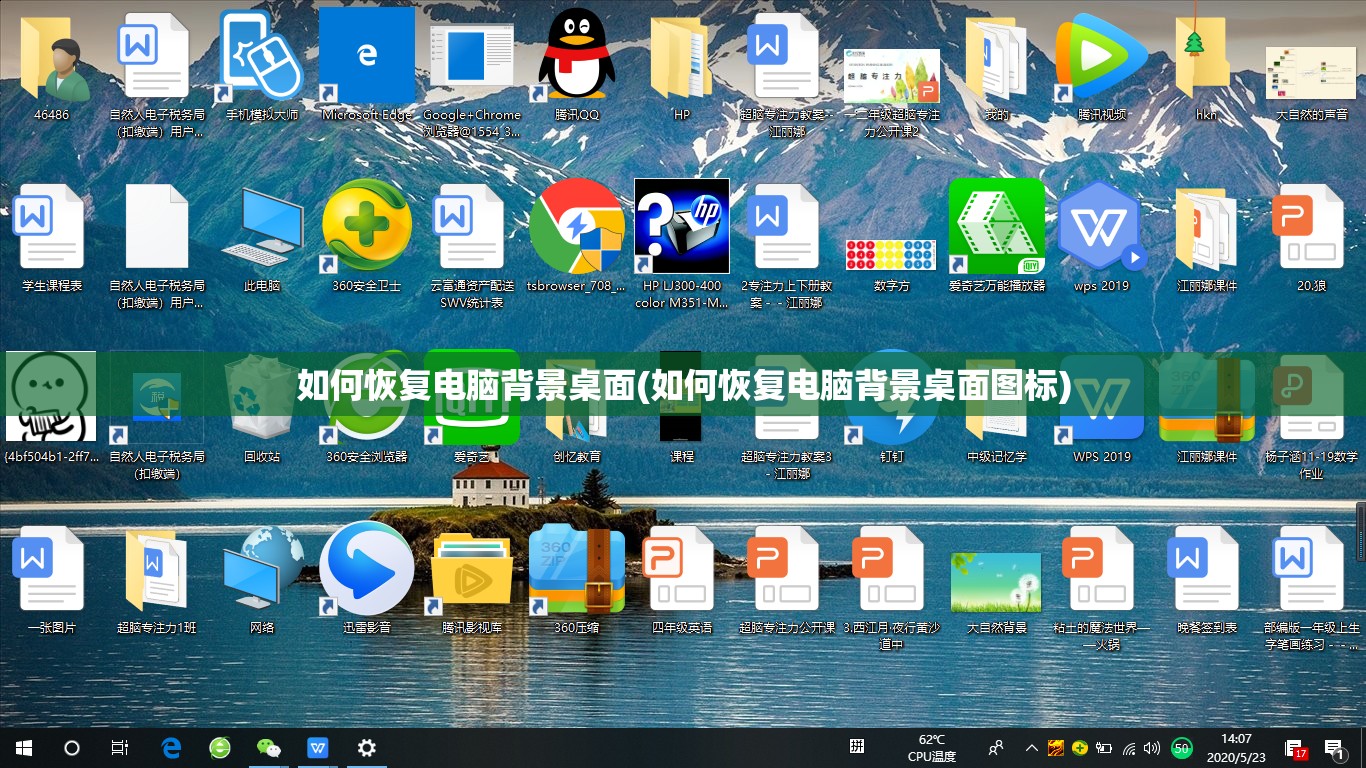Open the People icon in taskbar
The height and width of the screenshot is (768, 1366).
pyautogui.click(x=995, y=747)
